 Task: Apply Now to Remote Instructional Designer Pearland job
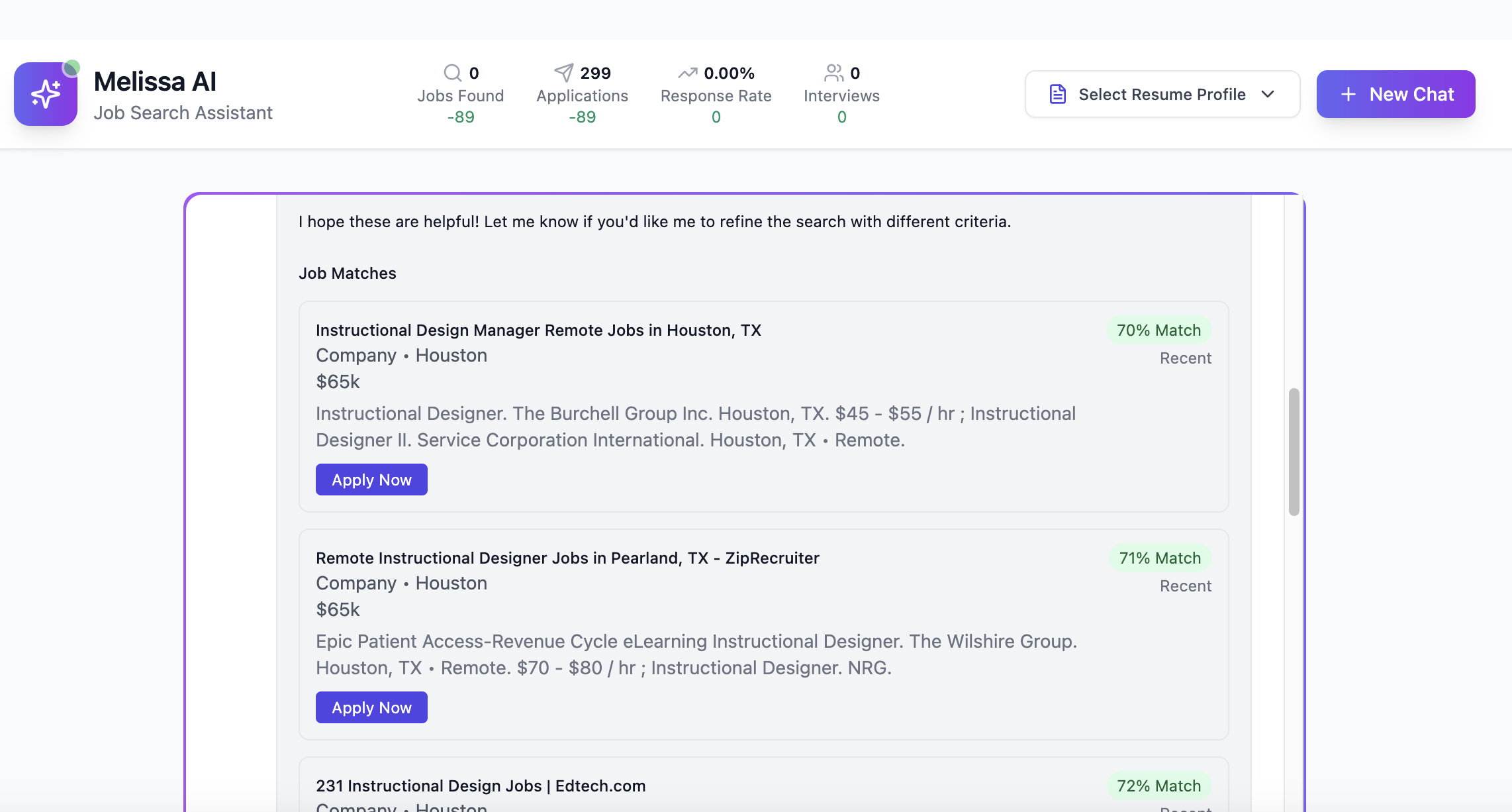tap(371, 707)
